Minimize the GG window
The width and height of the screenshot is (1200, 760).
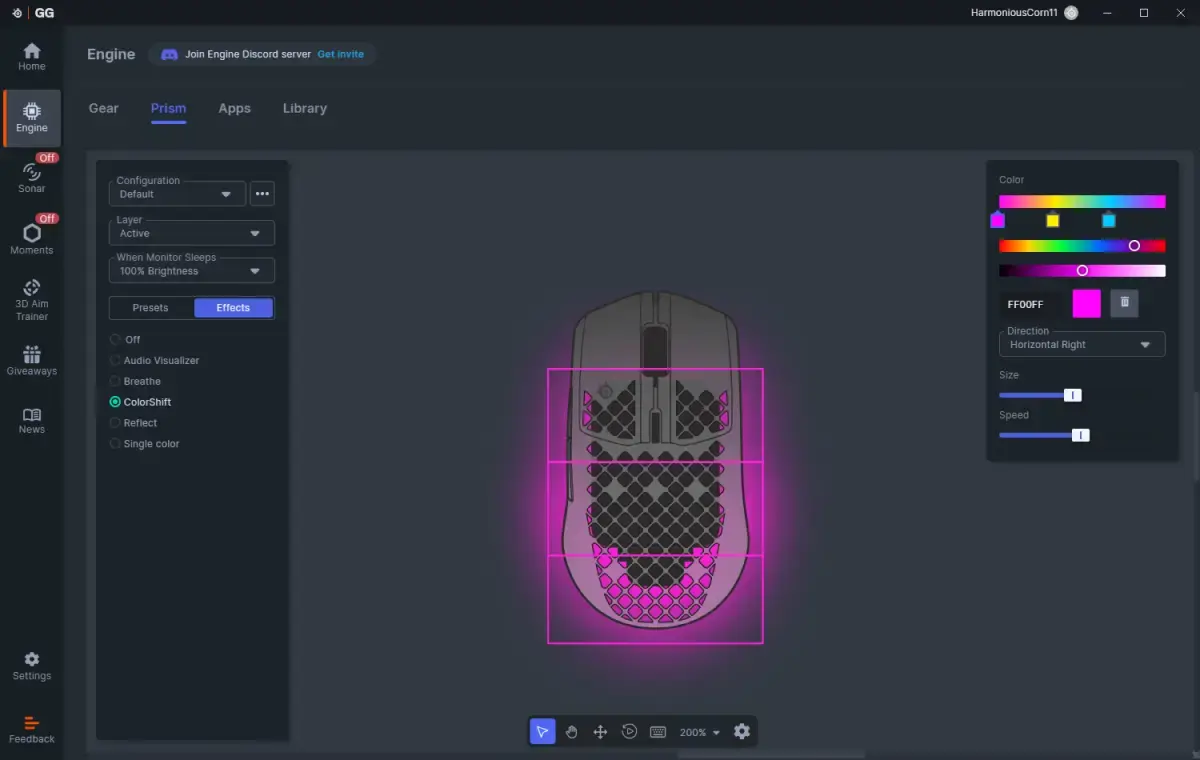[x=1108, y=13]
